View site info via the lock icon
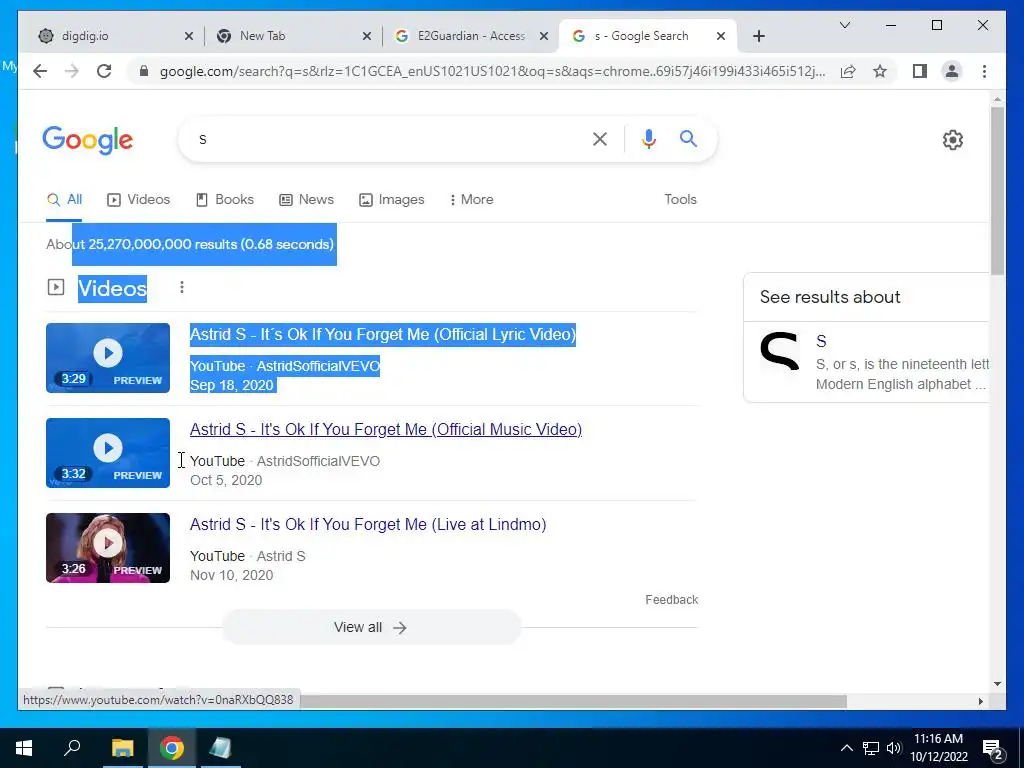 pos(144,71)
